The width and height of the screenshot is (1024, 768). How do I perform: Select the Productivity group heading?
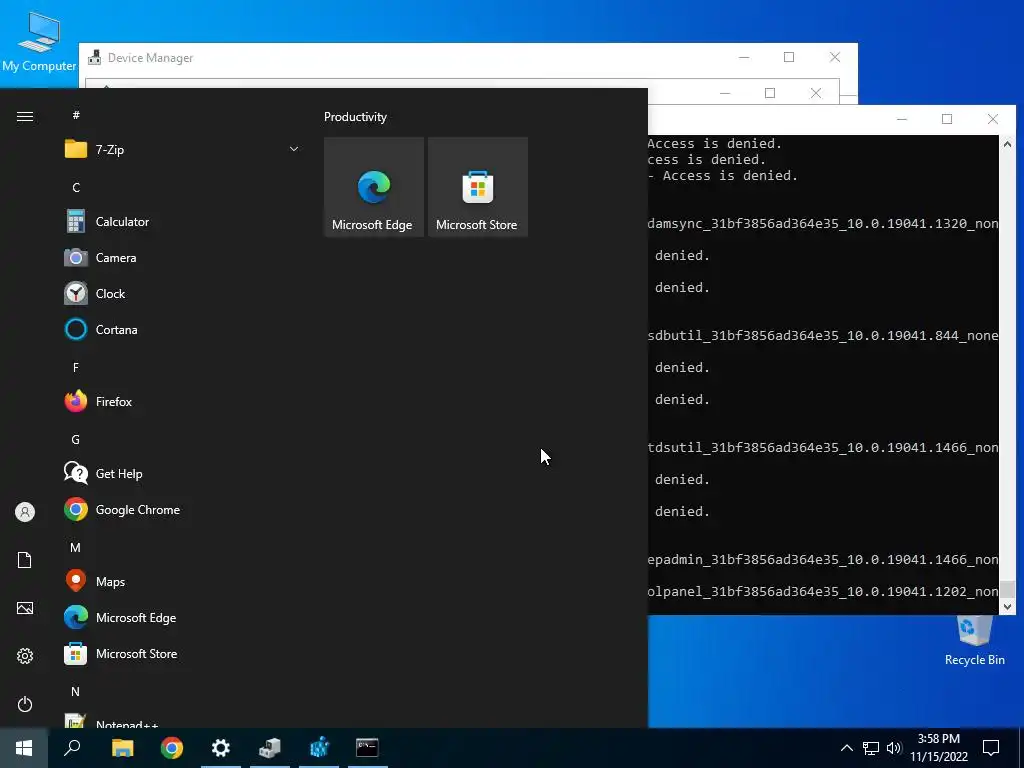[355, 117]
